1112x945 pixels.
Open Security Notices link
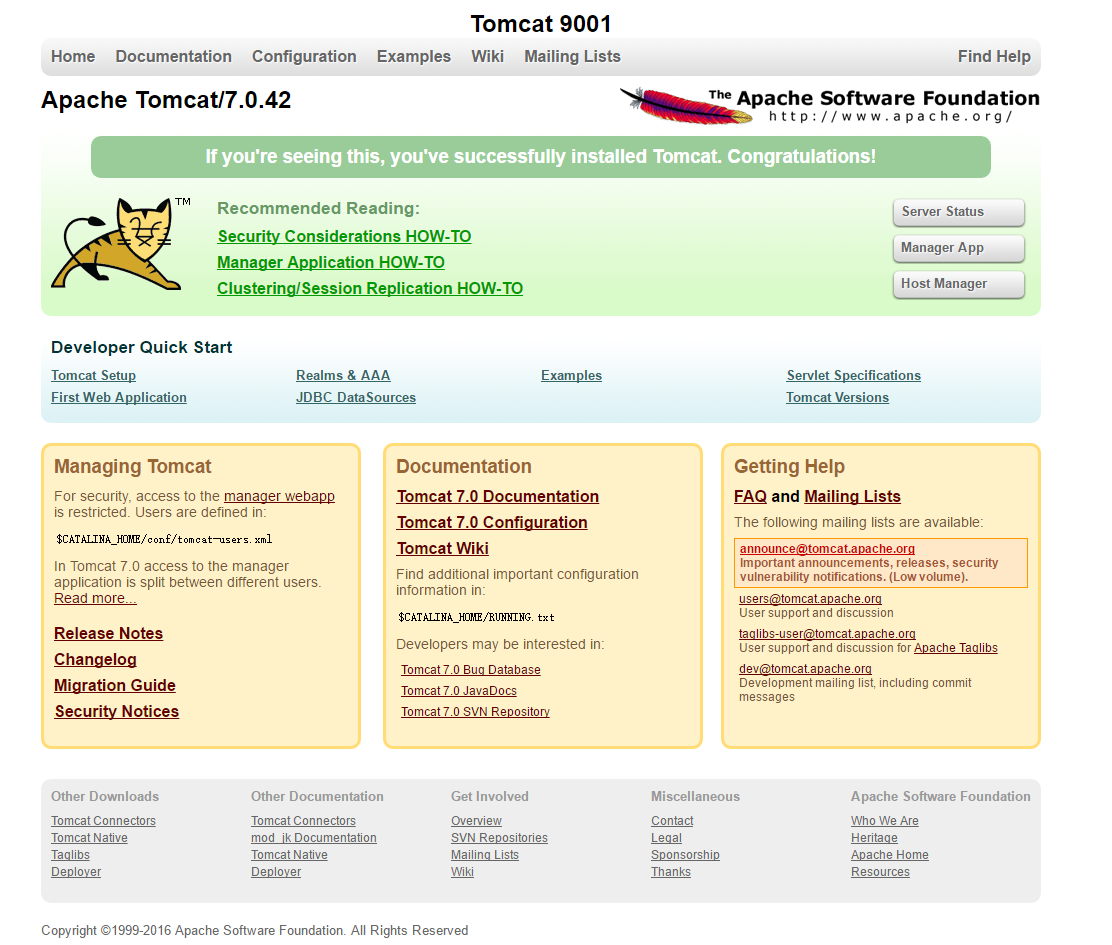pyautogui.click(x=117, y=711)
